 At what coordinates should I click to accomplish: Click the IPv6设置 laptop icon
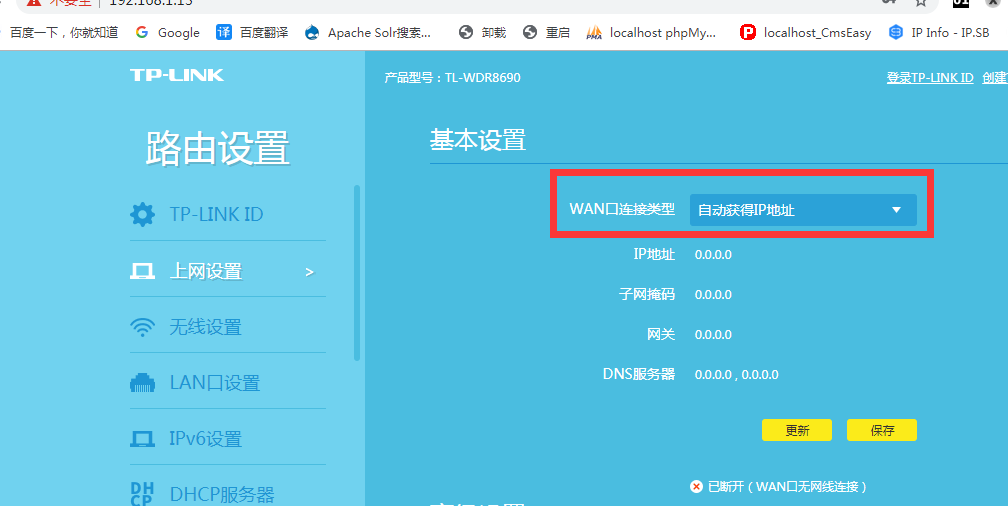tap(142, 439)
